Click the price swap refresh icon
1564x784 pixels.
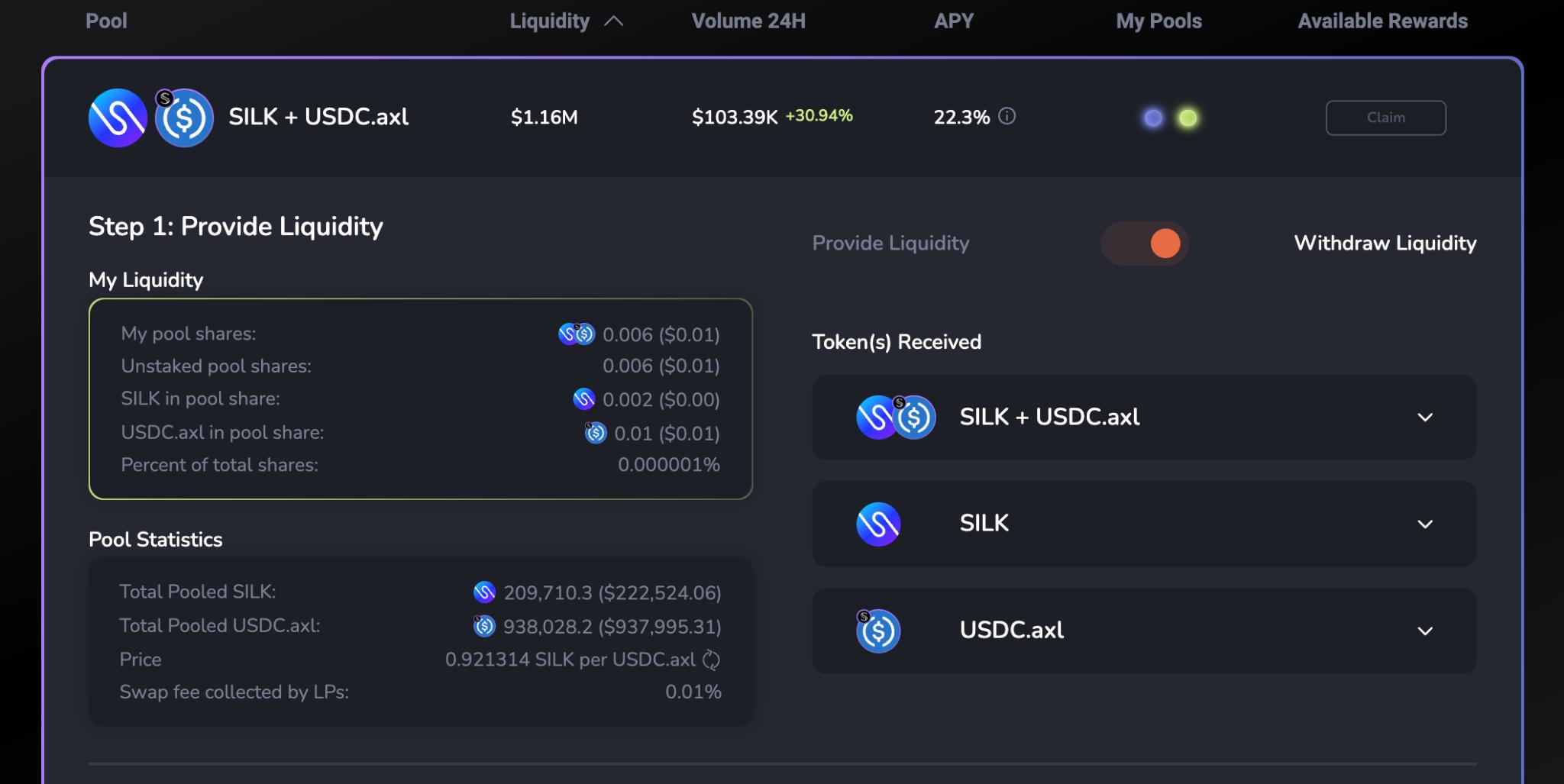711,660
